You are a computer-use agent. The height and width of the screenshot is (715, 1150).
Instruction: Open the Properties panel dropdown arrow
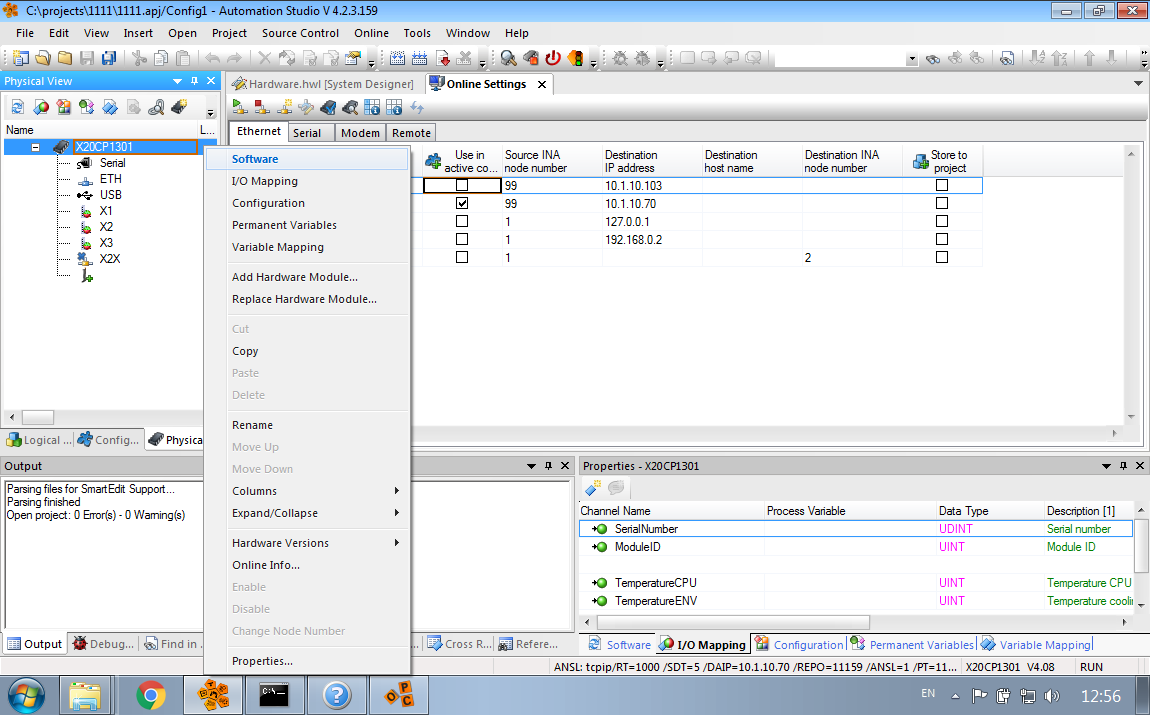[1107, 466]
